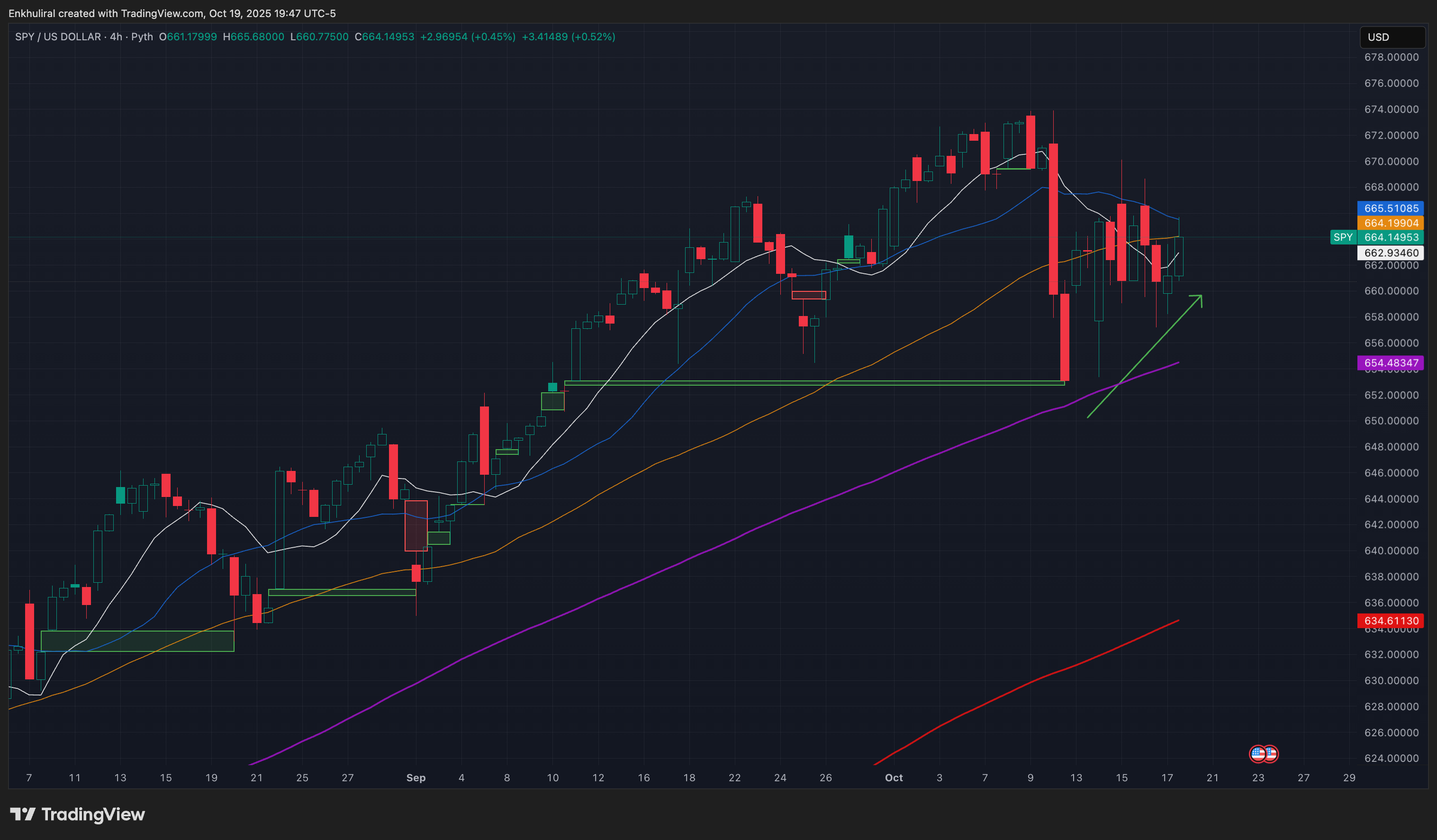1437x840 pixels.
Task: Click the Oct label on the time axis
Action: click(894, 777)
